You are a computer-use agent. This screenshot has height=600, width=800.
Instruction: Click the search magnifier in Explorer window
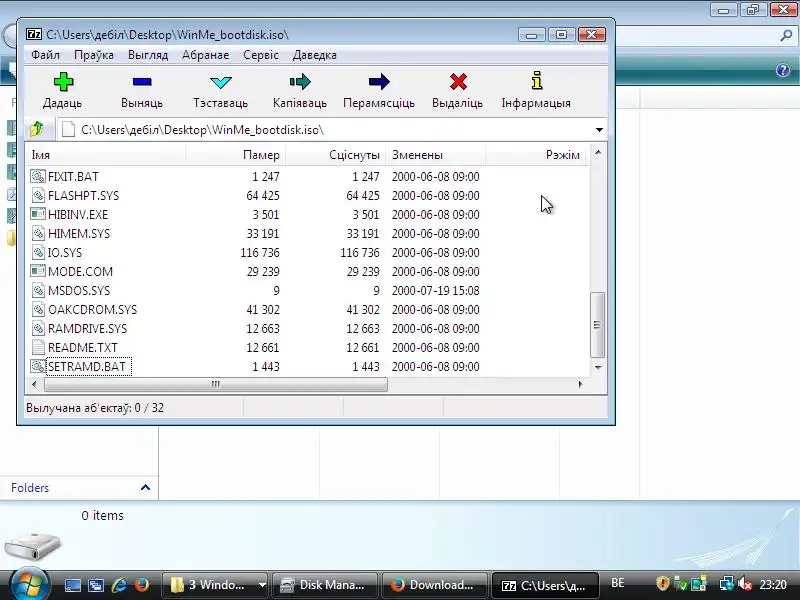pos(786,35)
